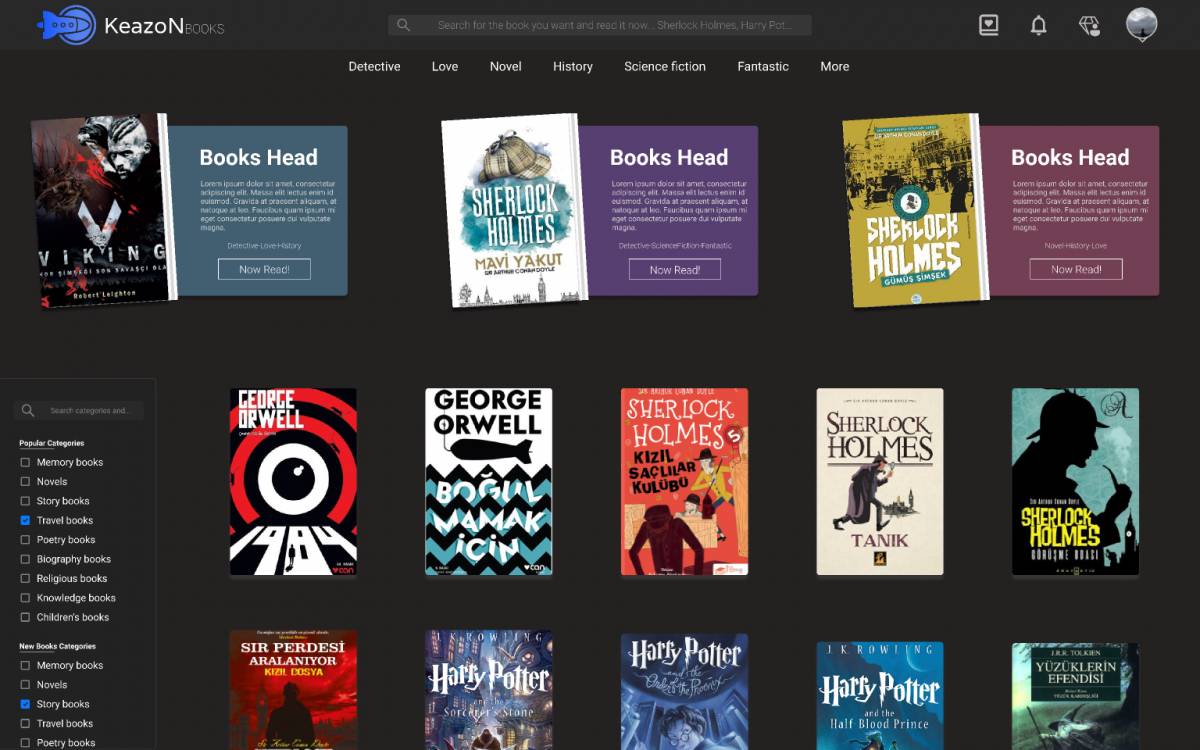This screenshot has width=1200, height=750.
Task: Open the notifications bell icon
Action: point(1038,25)
